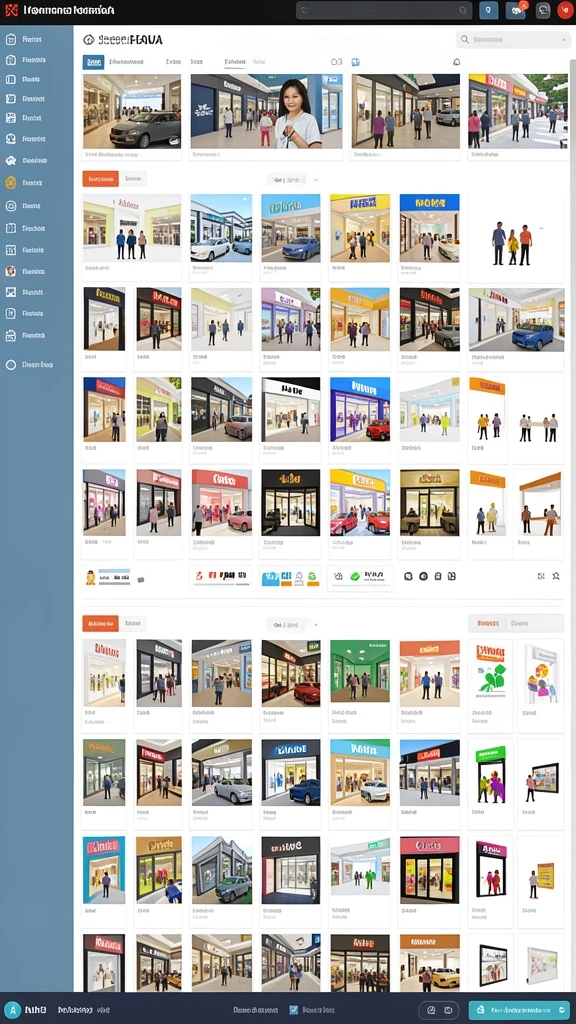
Task: Select orange-text option in second gallery's right toggle
Action: (x=488, y=623)
